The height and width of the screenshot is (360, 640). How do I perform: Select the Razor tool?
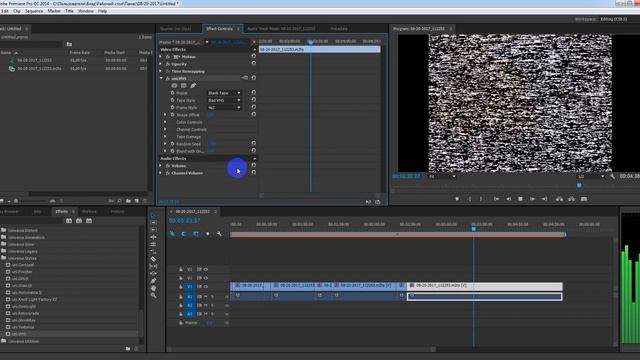(x=153, y=259)
